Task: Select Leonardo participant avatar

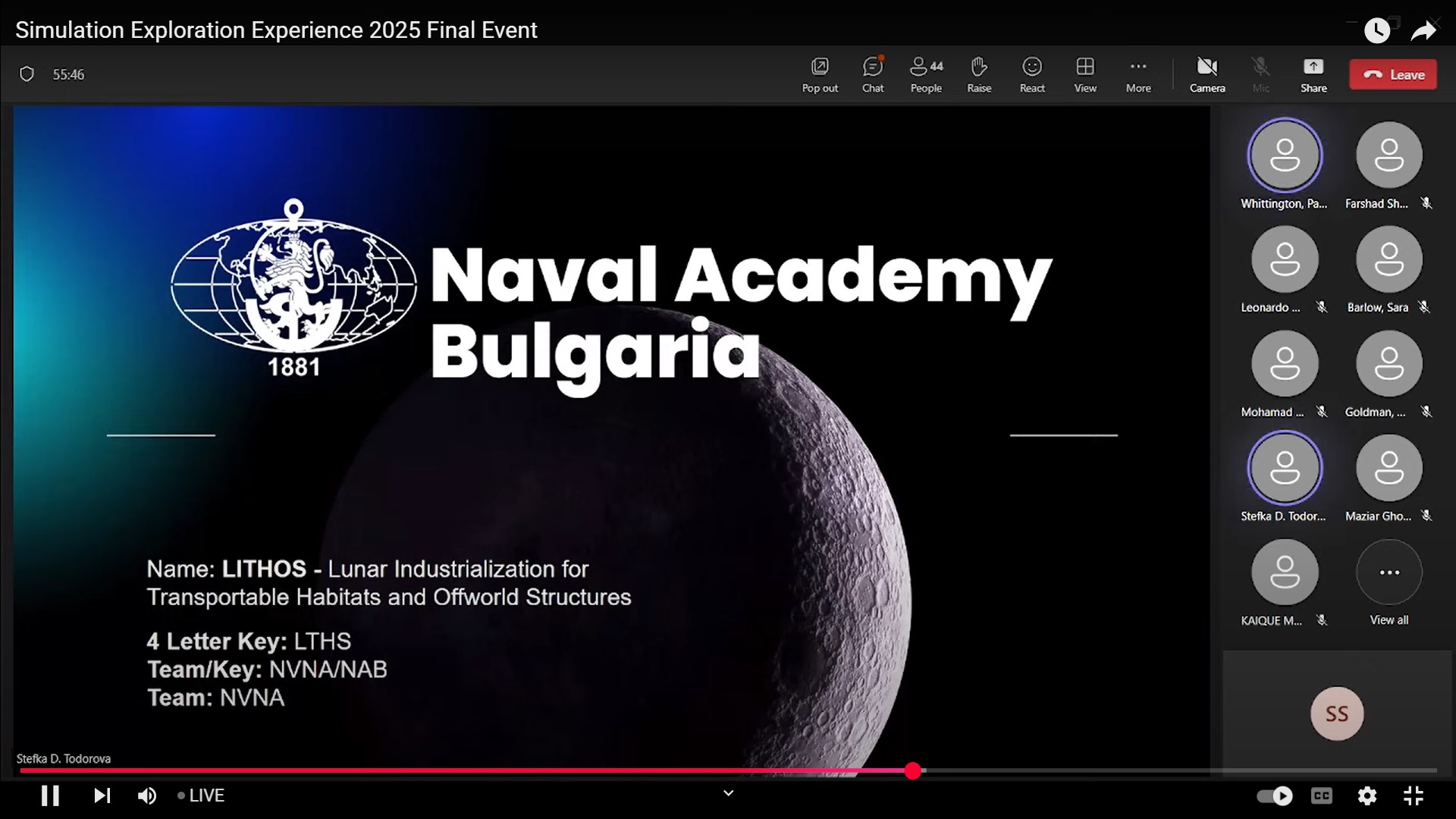Action: [1285, 259]
